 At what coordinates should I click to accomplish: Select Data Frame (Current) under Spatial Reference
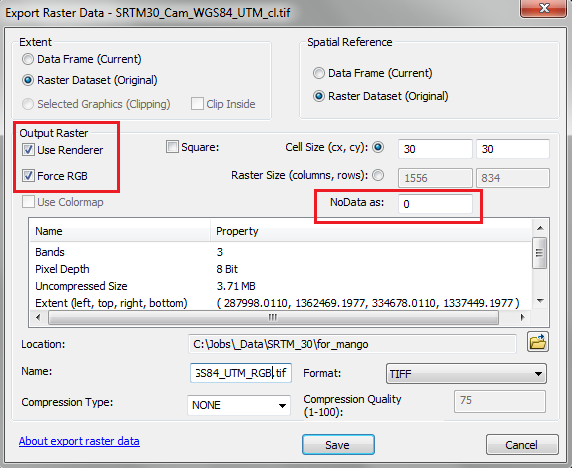(x=319, y=73)
